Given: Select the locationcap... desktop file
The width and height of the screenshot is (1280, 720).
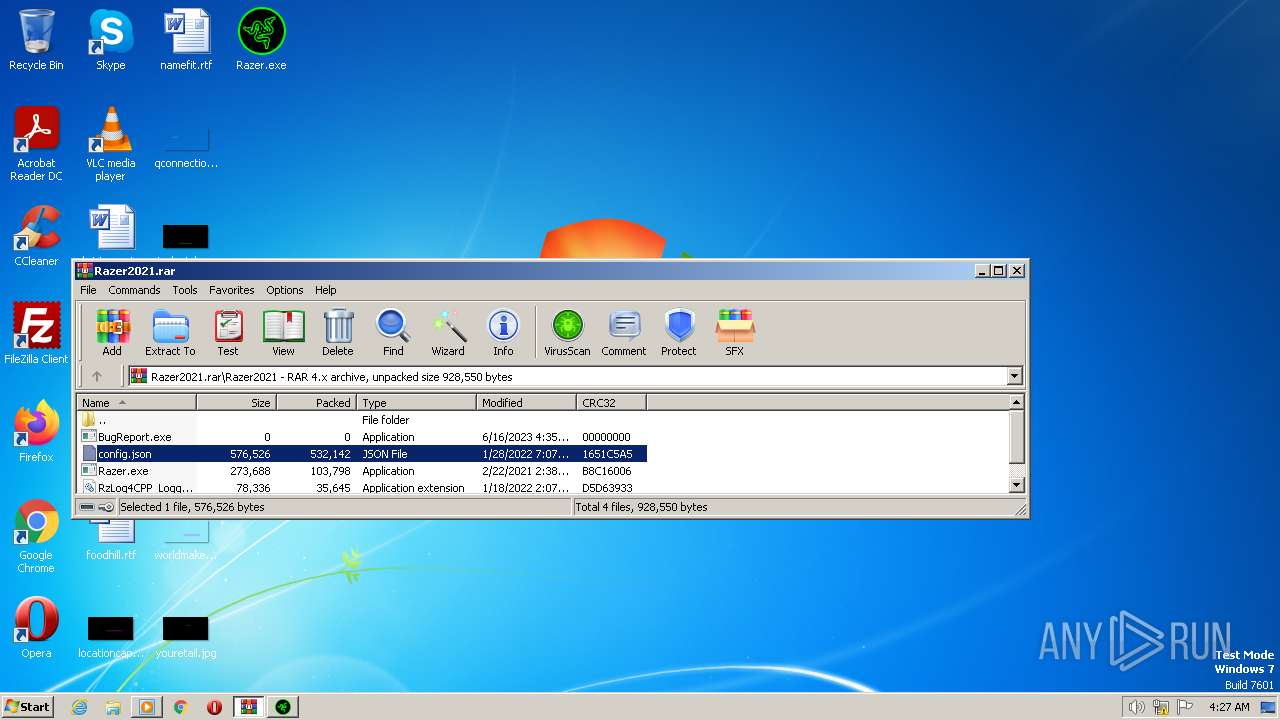Looking at the screenshot, I should [110, 637].
